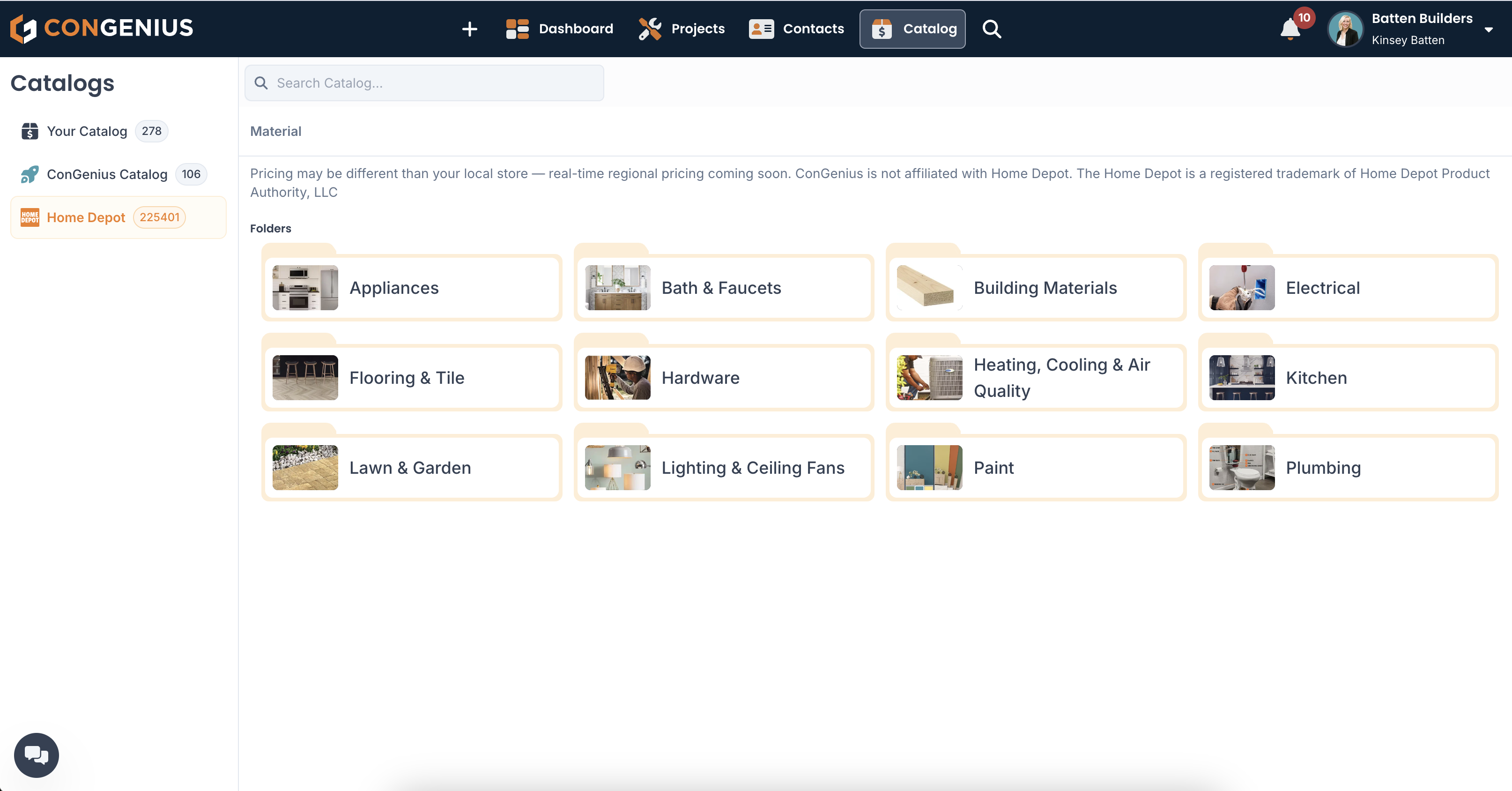Click into the Search Catalog field

[424, 82]
